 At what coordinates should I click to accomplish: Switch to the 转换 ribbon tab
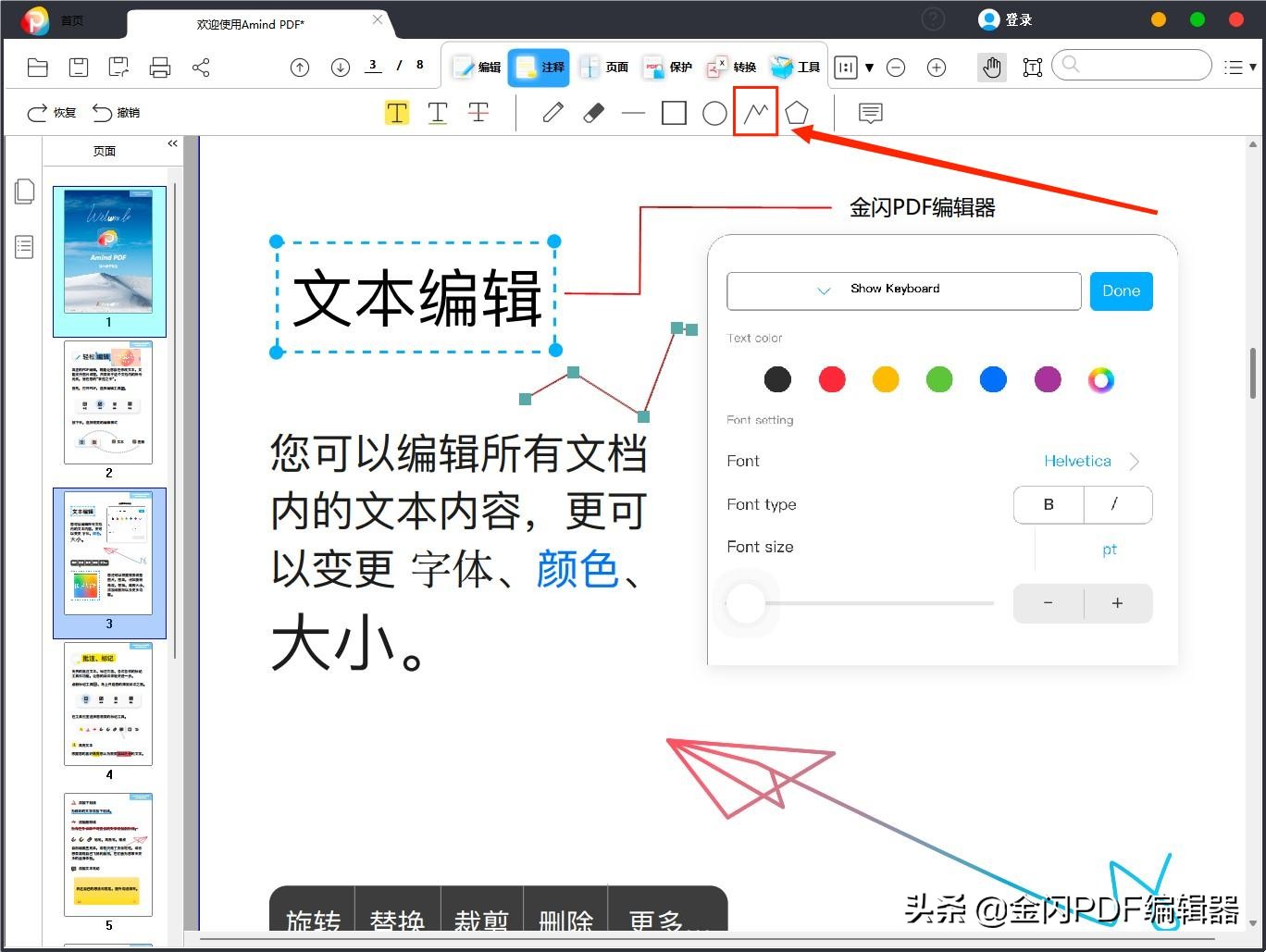[x=732, y=67]
